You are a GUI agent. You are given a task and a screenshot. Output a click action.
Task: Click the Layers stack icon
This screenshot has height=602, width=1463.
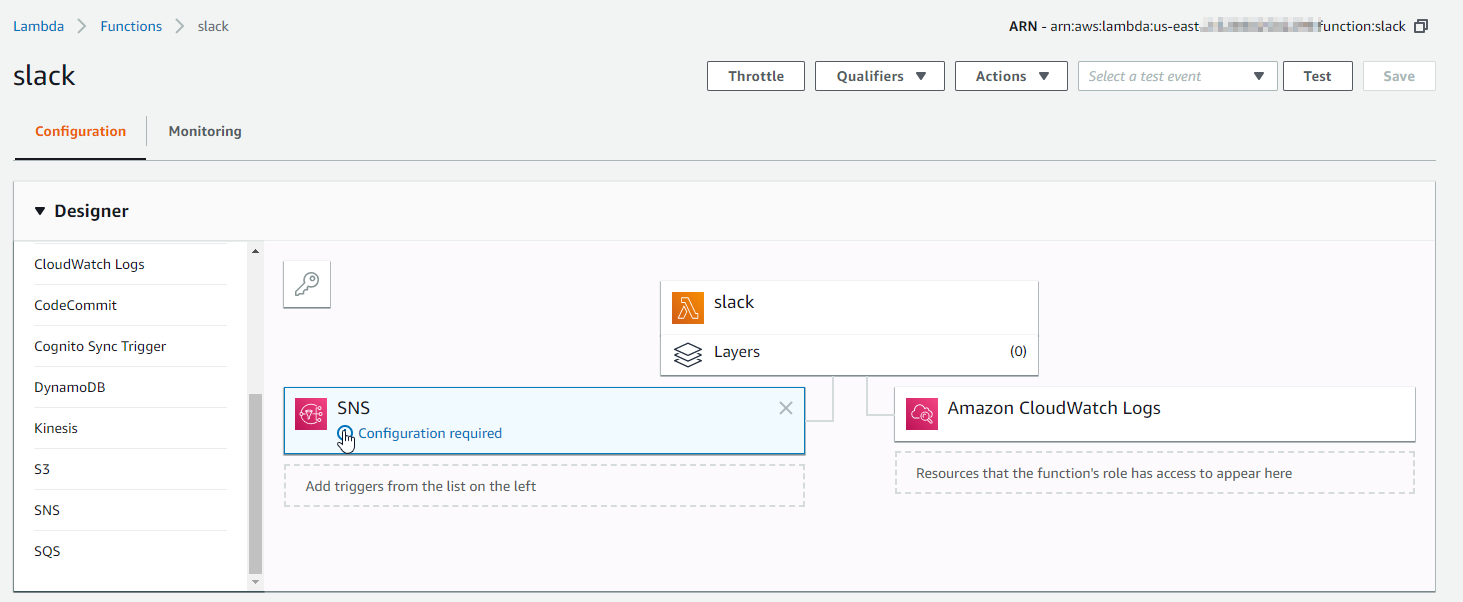(688, 354)
